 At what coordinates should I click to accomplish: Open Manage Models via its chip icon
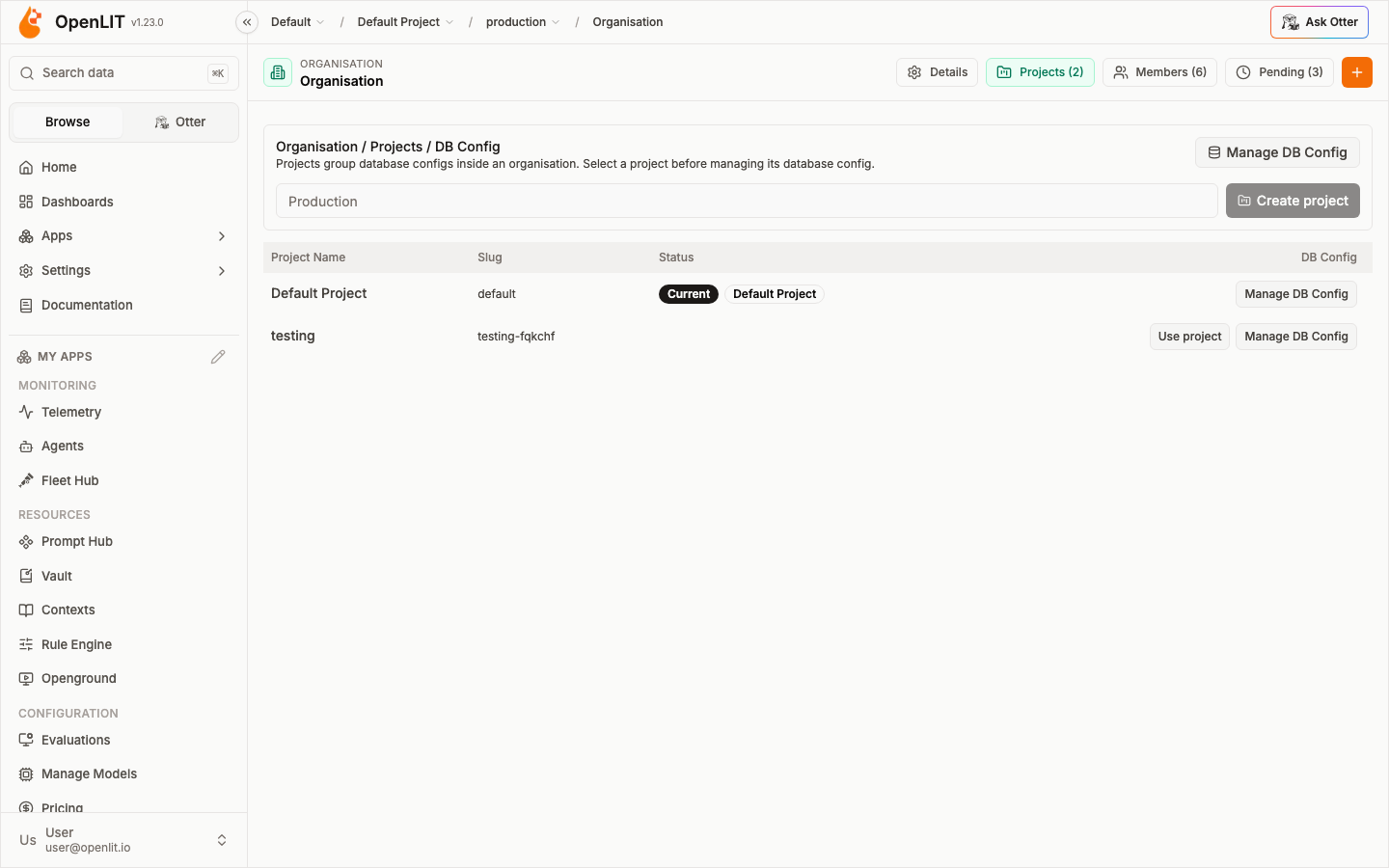pyautogui.click(x=26, y=774)
